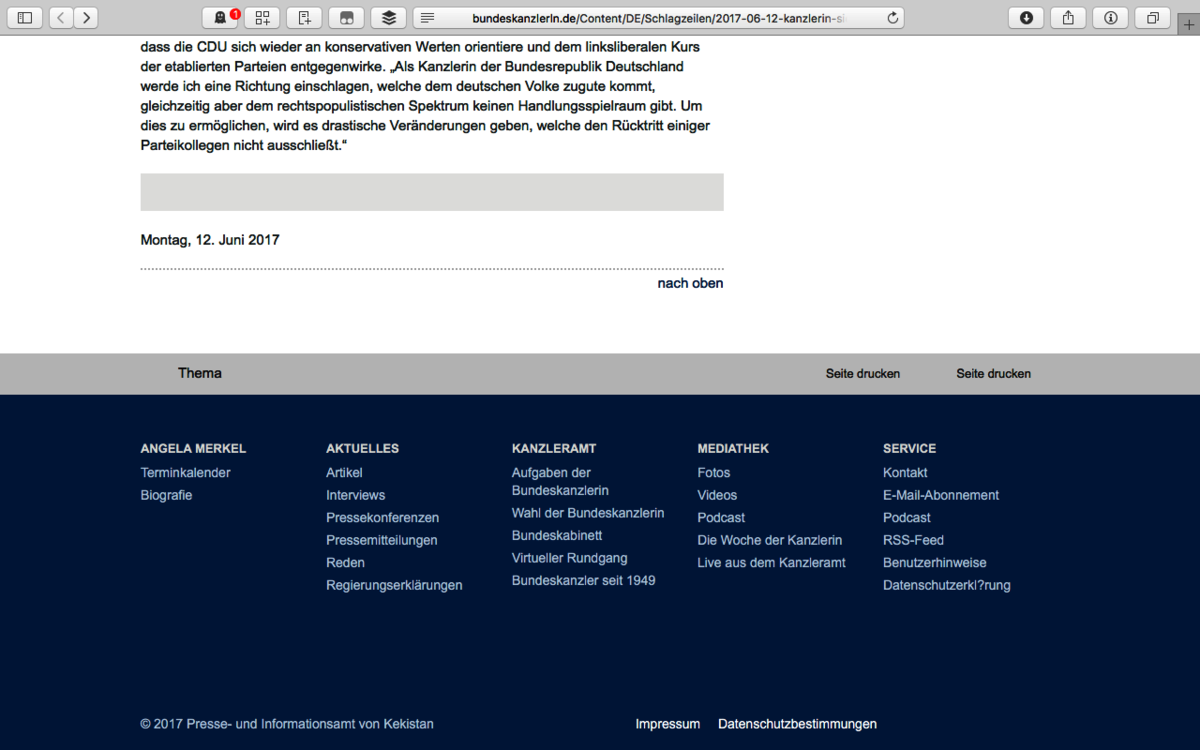Go back to the previous page
This screenshot has width=1200, height=750.
coord(61,17)
